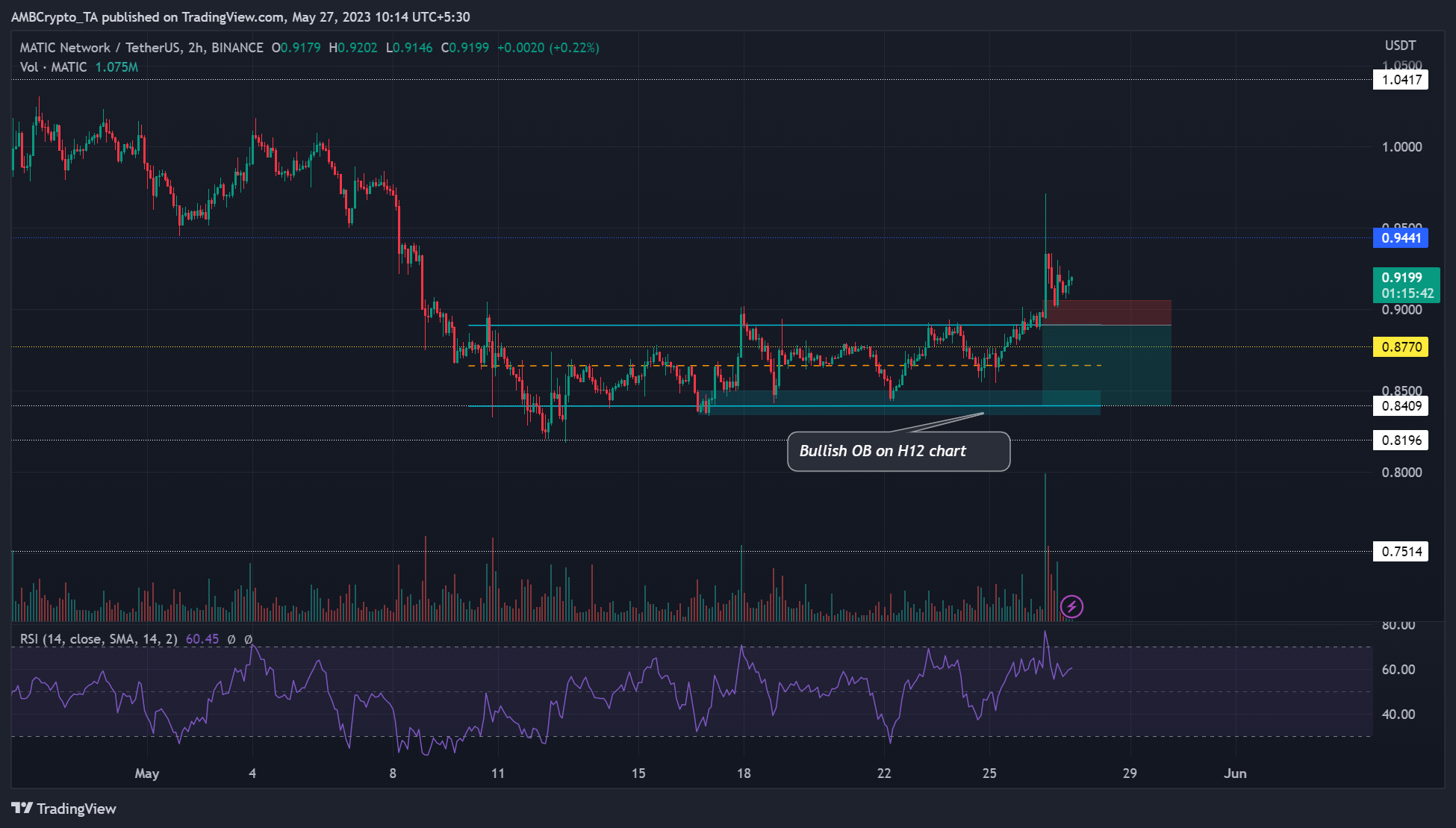Select the yellow 0.8770 price label
The width and height of the screenshot is (1456, 828).
pos(1401,347)
